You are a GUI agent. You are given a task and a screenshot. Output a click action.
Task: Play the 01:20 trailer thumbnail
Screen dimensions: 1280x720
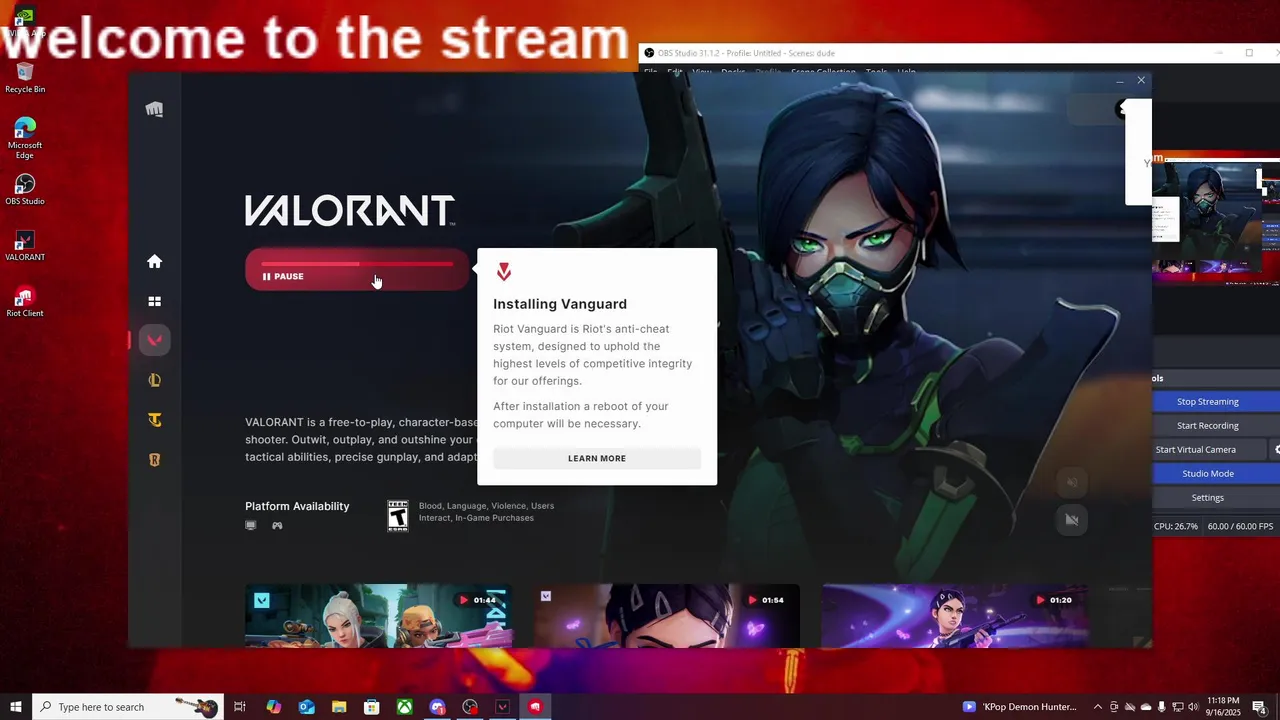pos(954,615)
